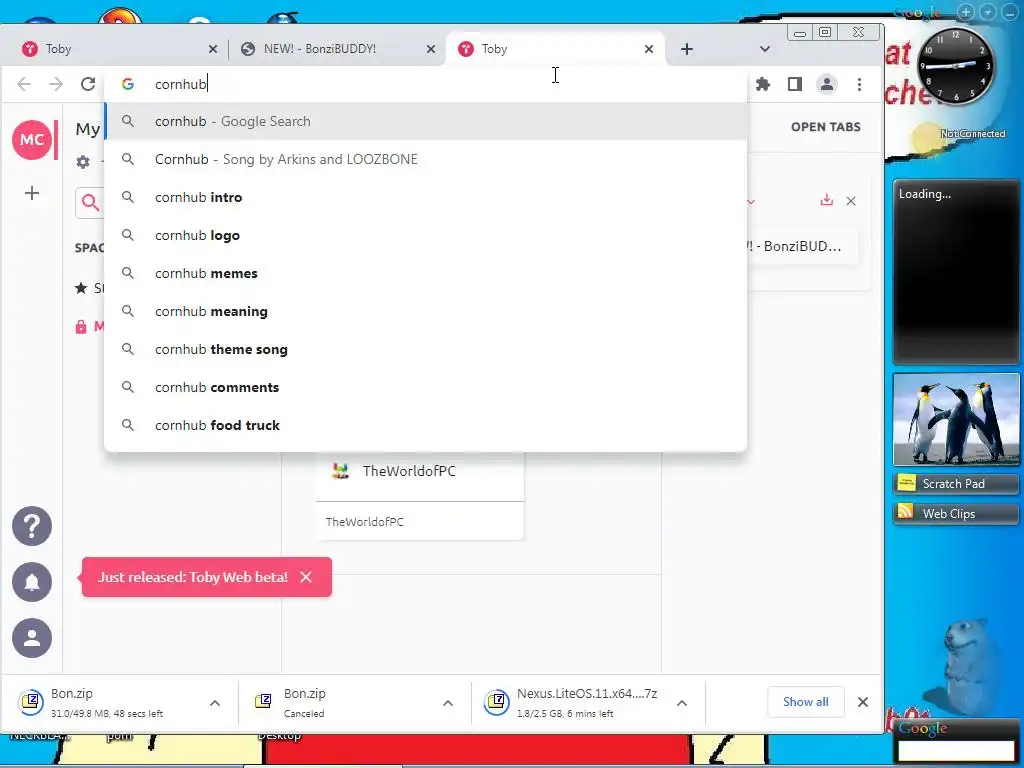Open the Web Clips gadget
Image resolution: width=1024 pixels, height=768 pixels.
pos(956,513)
